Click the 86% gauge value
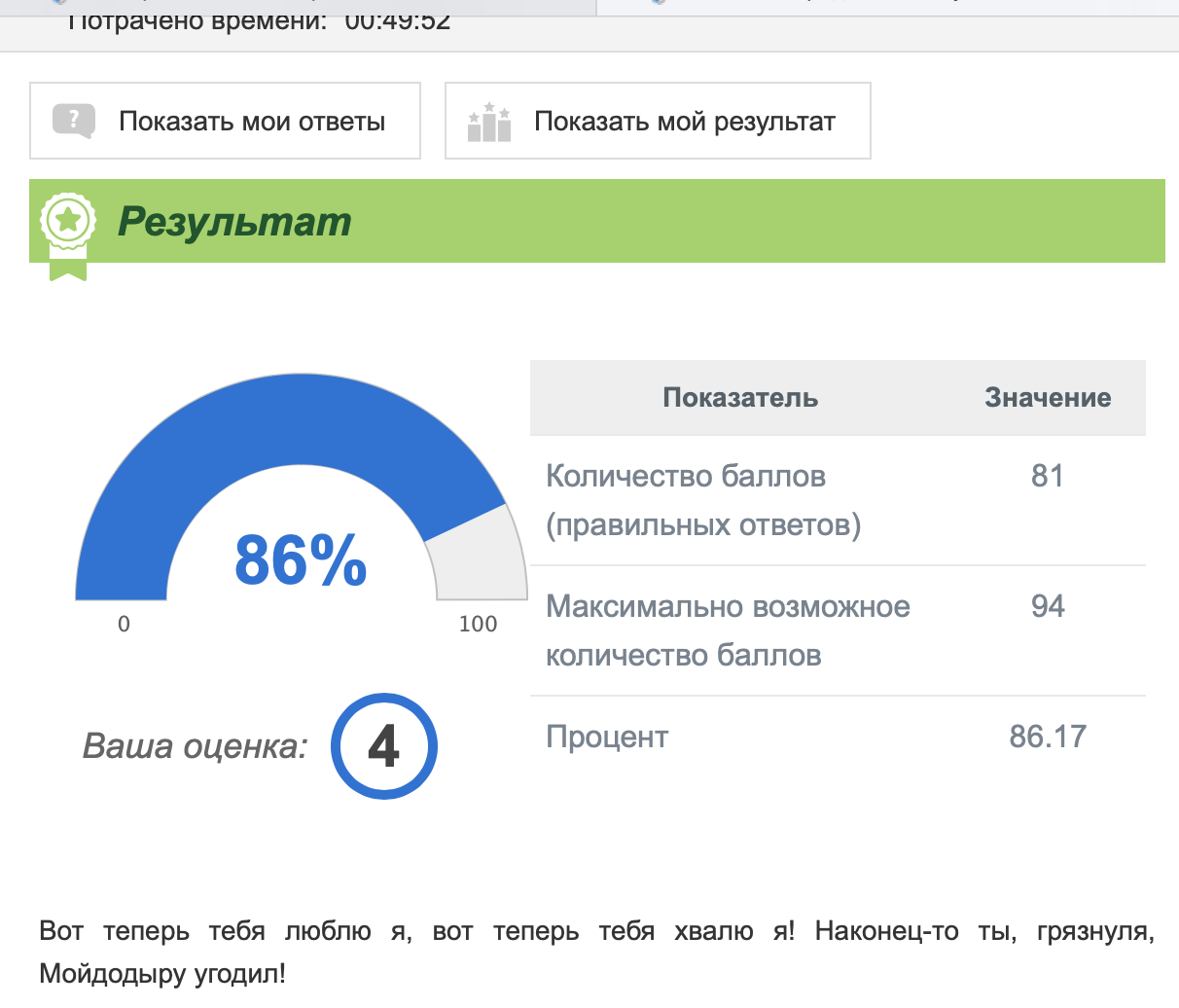1179x1008 pixels. (x=301, y=560)
